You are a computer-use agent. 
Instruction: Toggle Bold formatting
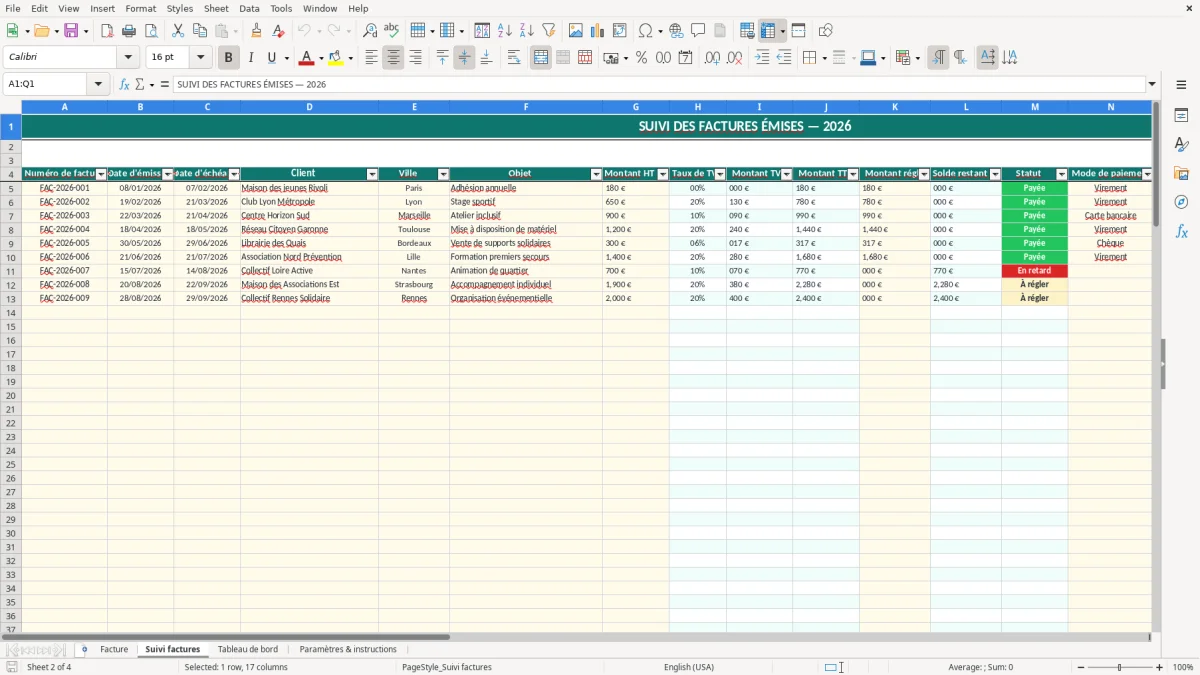229,58
